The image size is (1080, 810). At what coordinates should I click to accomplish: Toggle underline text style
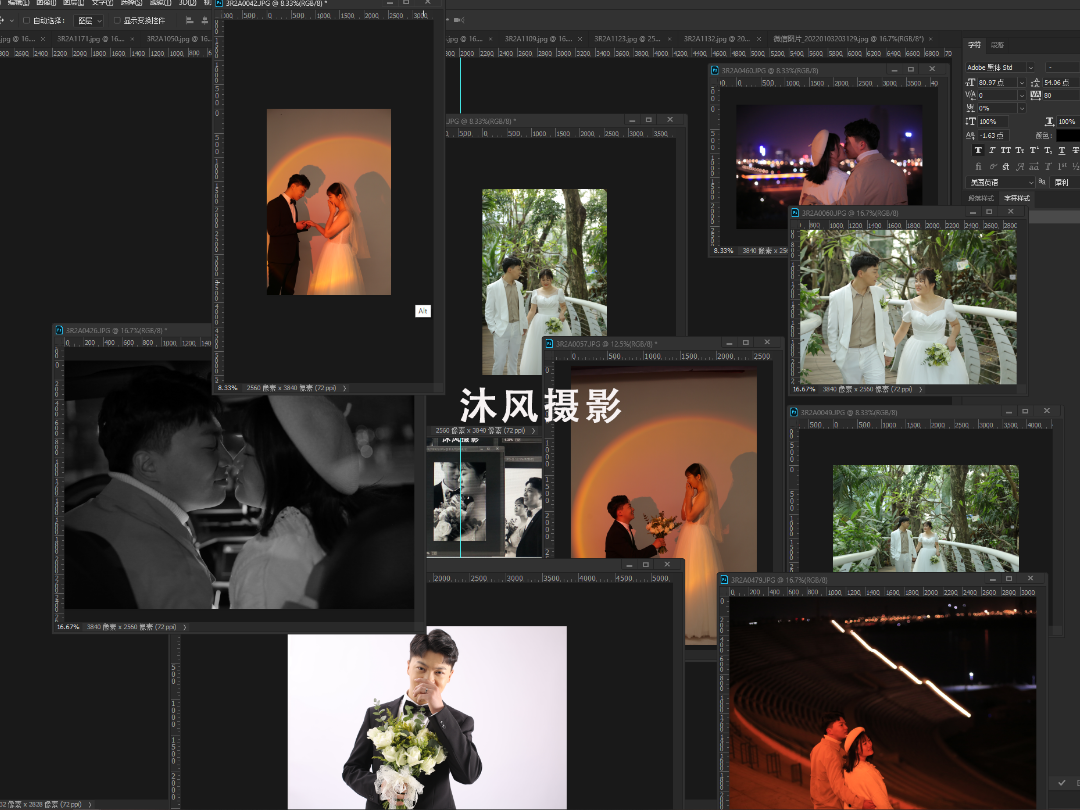coord(1061,150)
